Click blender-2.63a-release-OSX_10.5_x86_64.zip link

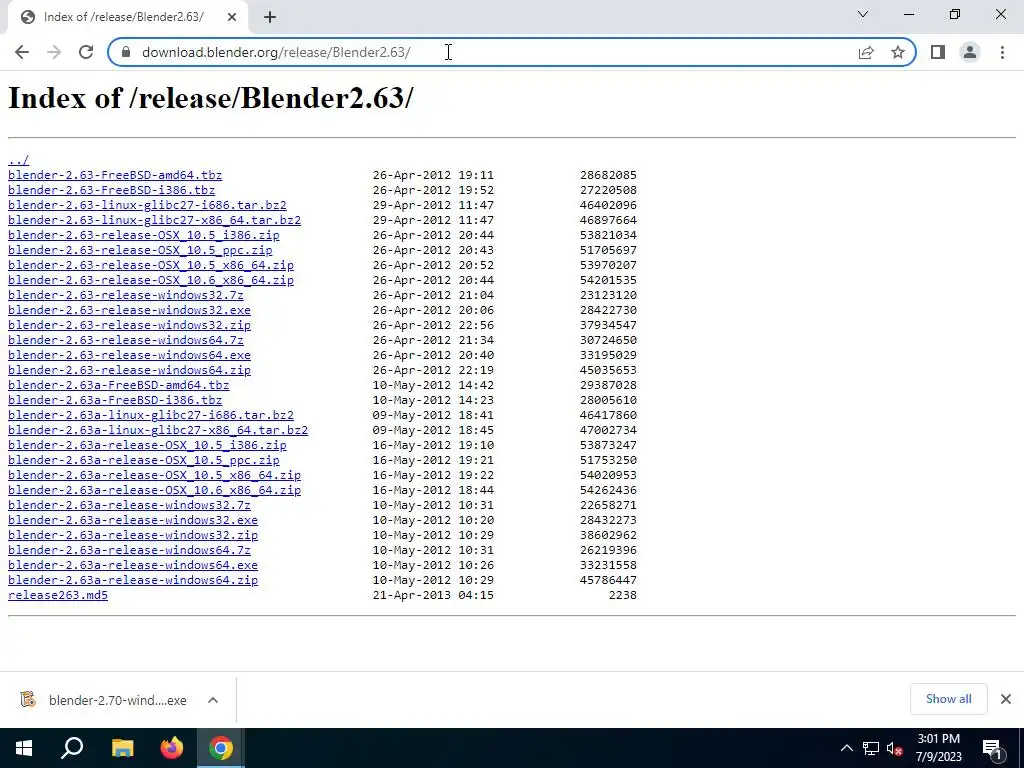155,475
